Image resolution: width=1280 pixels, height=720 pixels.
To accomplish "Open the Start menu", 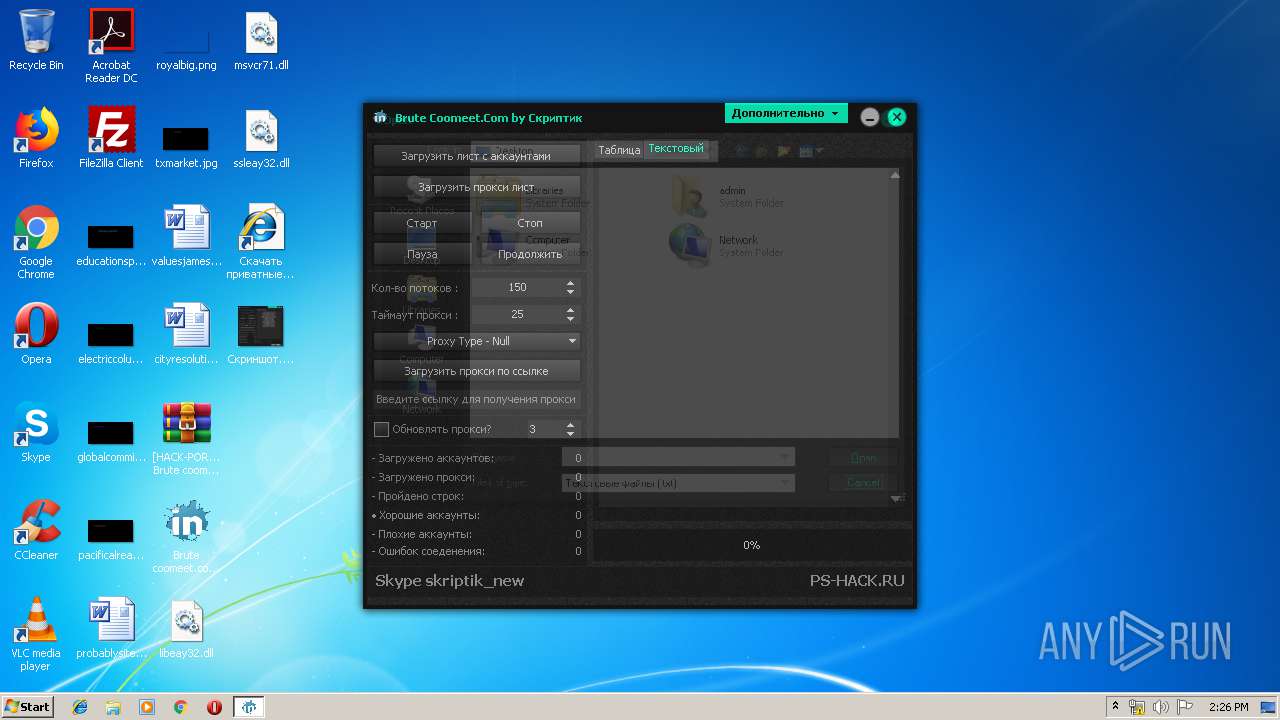I will [28, 707].
